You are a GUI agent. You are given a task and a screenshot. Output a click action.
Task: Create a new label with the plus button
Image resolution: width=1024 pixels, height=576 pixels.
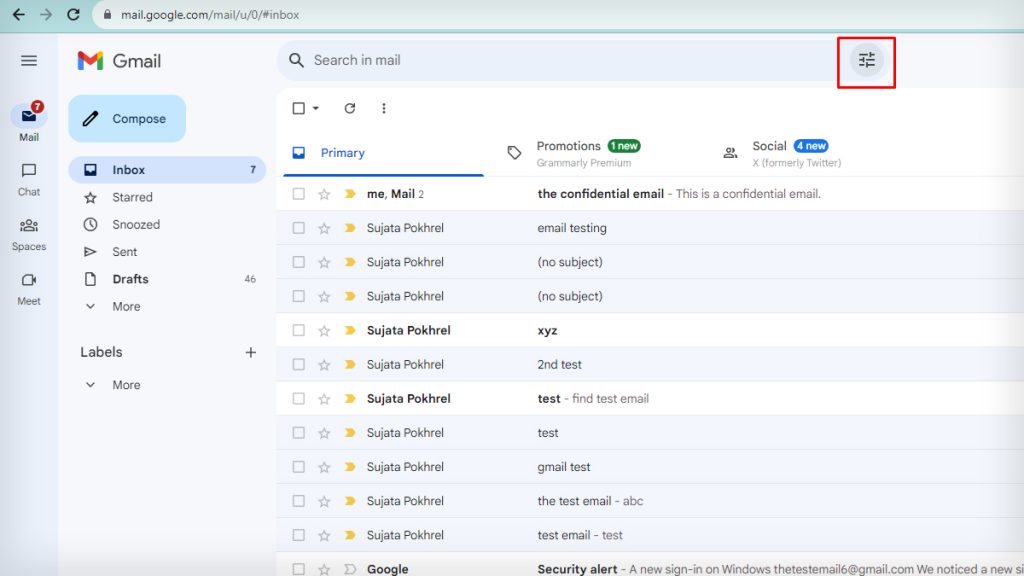tap(251, 352)
